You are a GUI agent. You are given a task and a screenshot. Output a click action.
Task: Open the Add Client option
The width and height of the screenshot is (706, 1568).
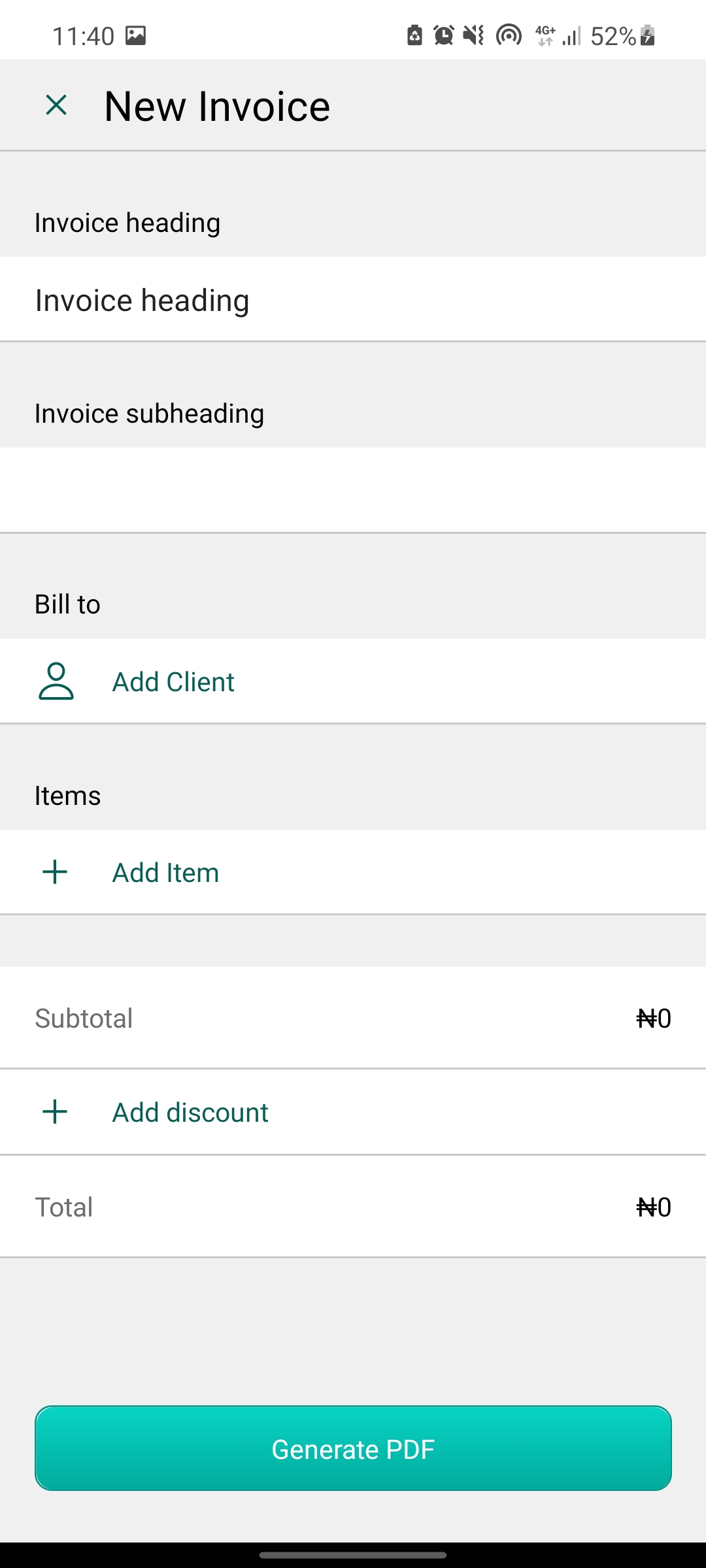tap(173, 681)
